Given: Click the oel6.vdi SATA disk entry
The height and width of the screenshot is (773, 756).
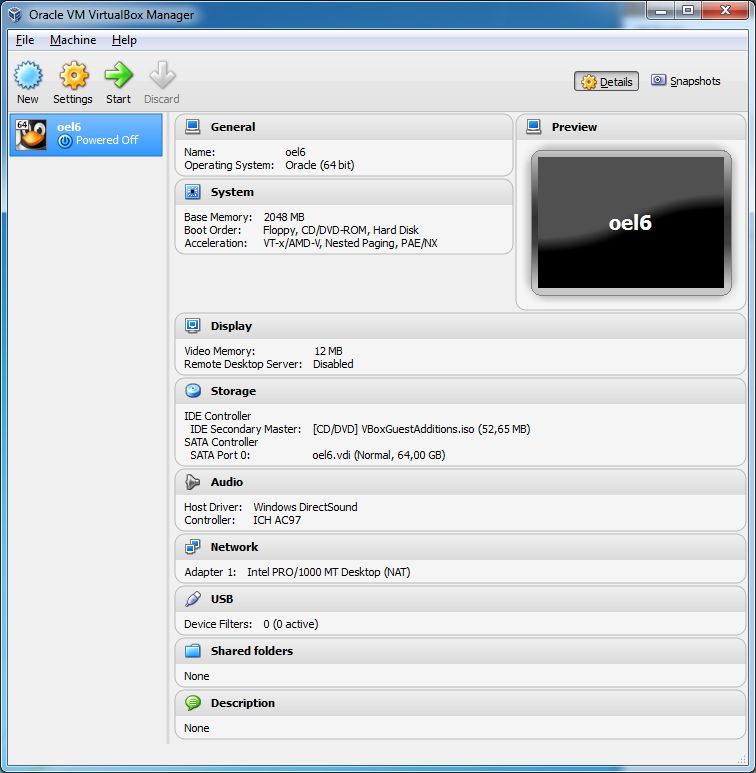Looking at the screenshot, I should pos(378,455).
